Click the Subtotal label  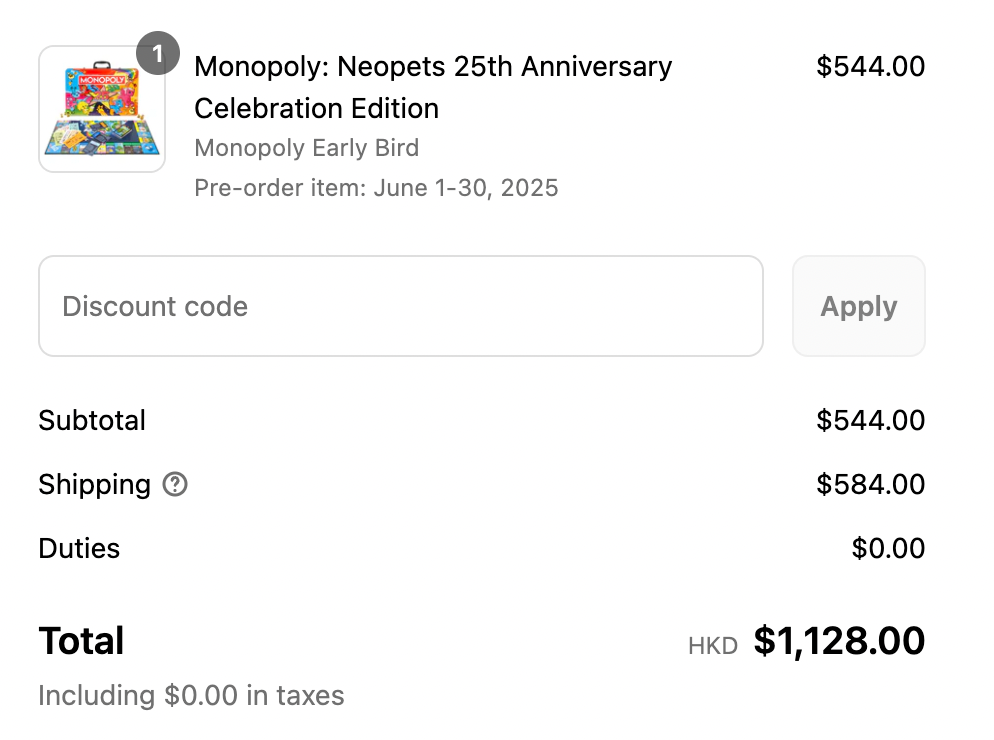click(92, 421)
